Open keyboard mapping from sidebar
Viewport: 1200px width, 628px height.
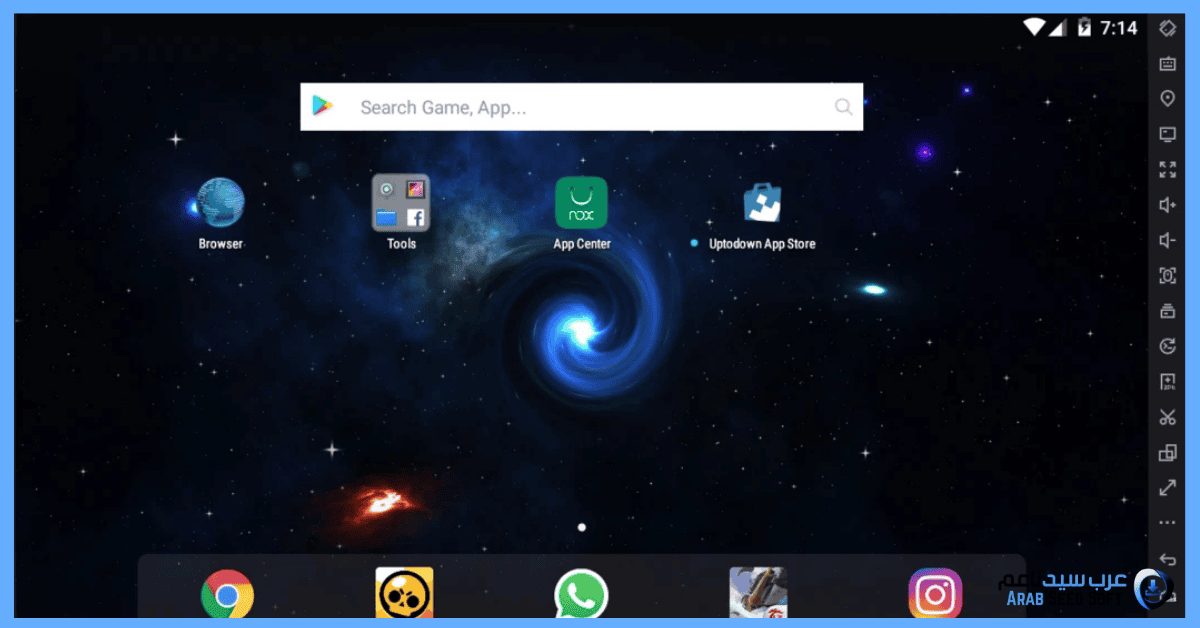click(1167, 64)
